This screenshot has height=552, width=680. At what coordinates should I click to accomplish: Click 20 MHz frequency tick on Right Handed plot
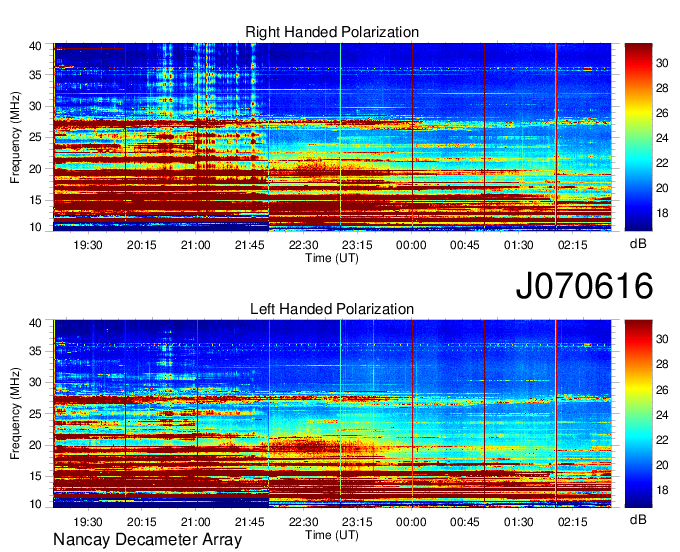(x=35, y=169)
